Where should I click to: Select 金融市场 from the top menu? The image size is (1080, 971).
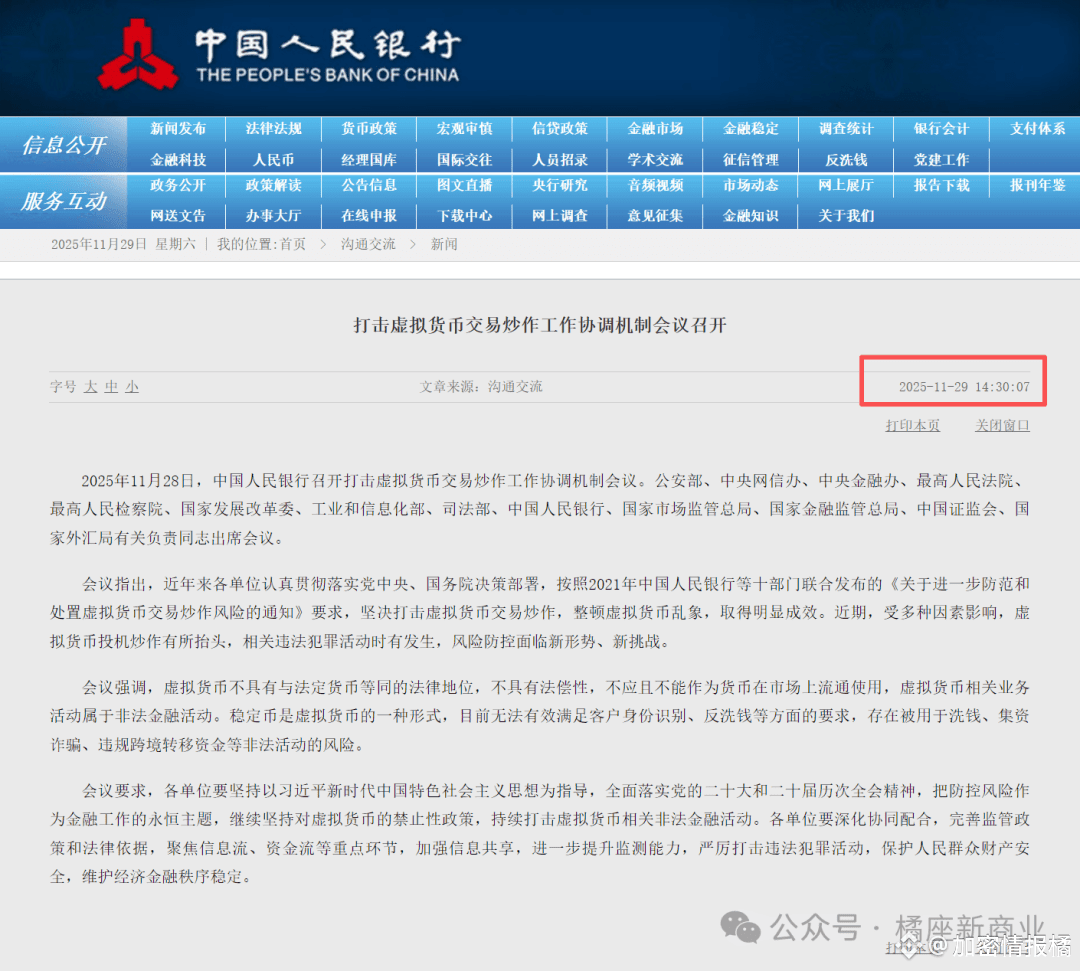[655, 128]
